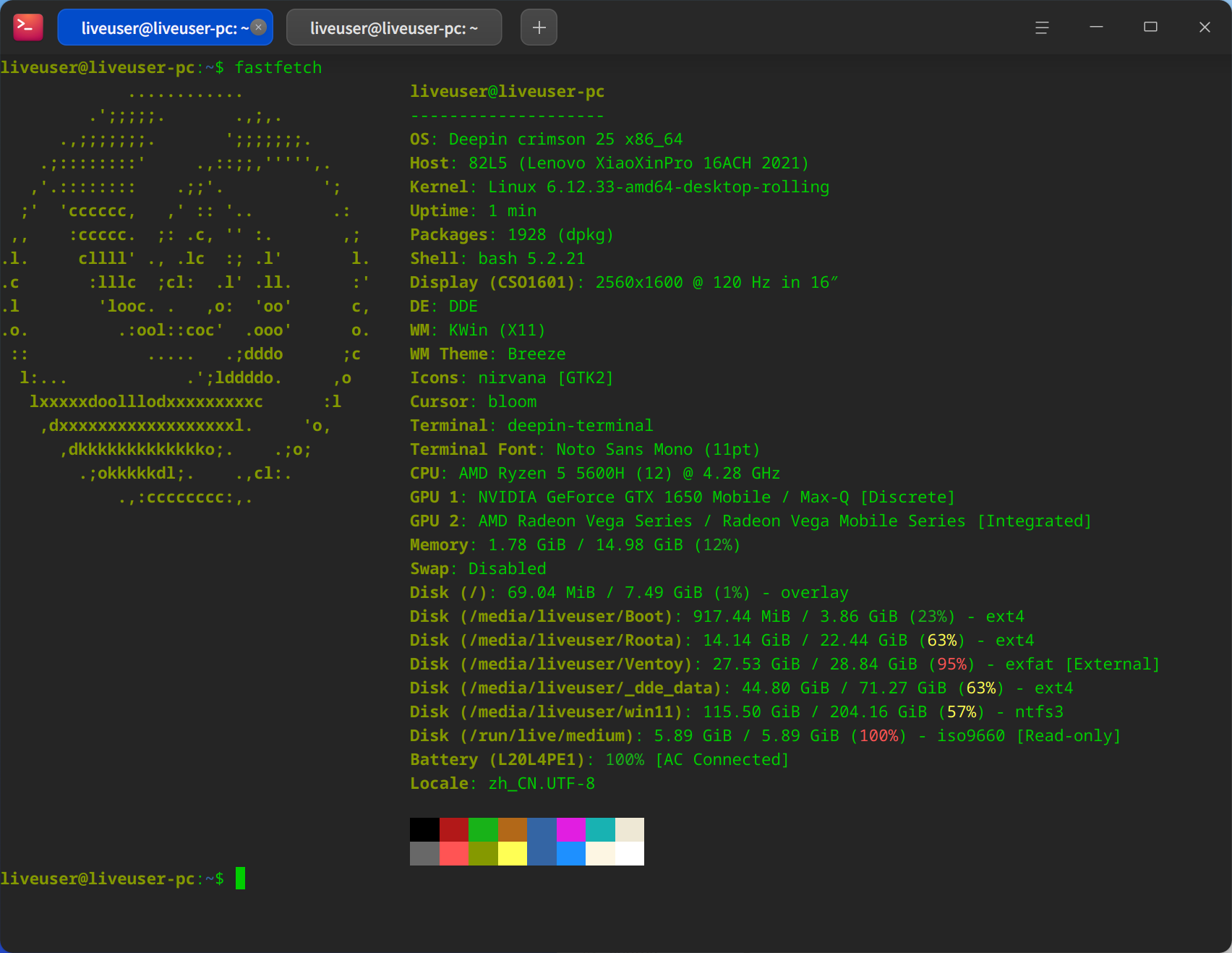The width and height of the screenshot is (1232, 953).
Task: Switch to the second liveuser@liveuser-pc tab
Action: tap(394, 27)
